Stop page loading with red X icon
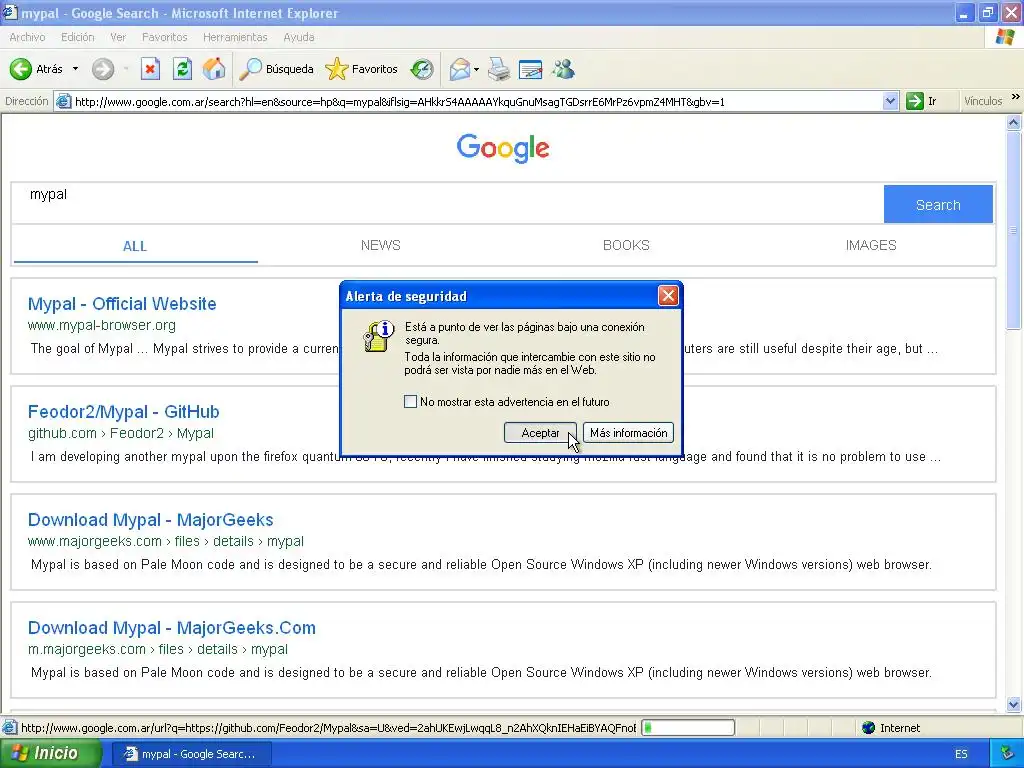 coord(150,69)
